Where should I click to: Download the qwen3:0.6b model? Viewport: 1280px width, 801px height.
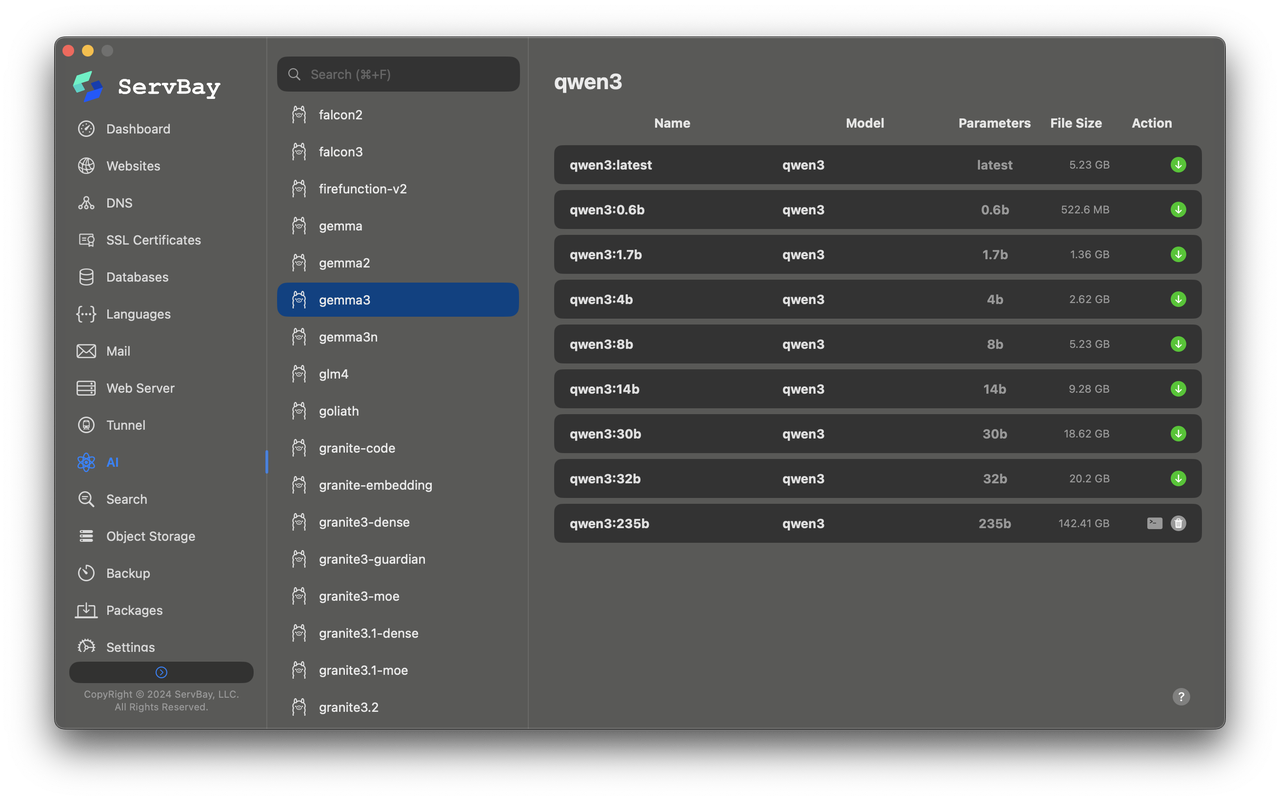point(1178,210)
